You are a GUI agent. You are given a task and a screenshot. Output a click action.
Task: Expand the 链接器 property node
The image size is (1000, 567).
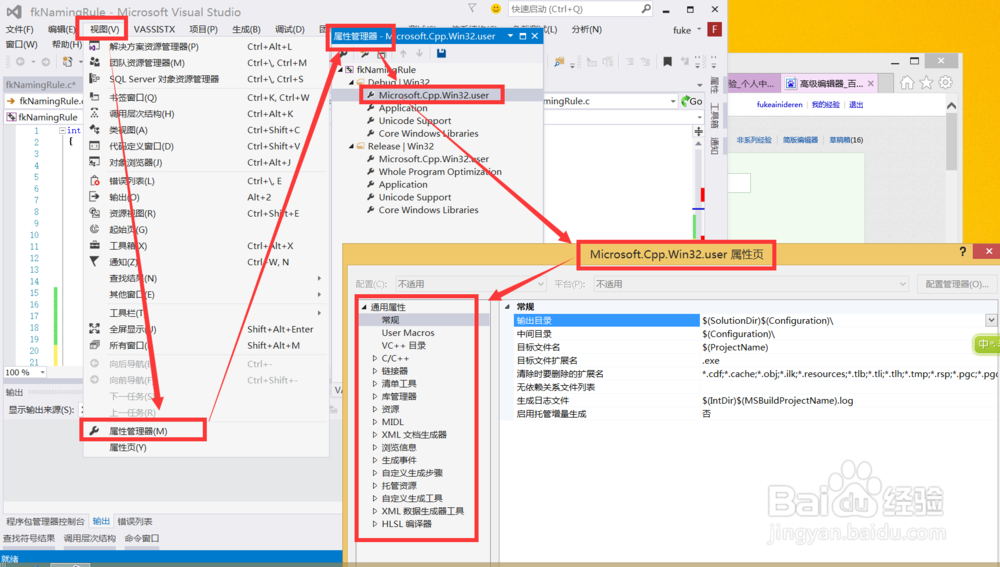[x=375, y=371]
